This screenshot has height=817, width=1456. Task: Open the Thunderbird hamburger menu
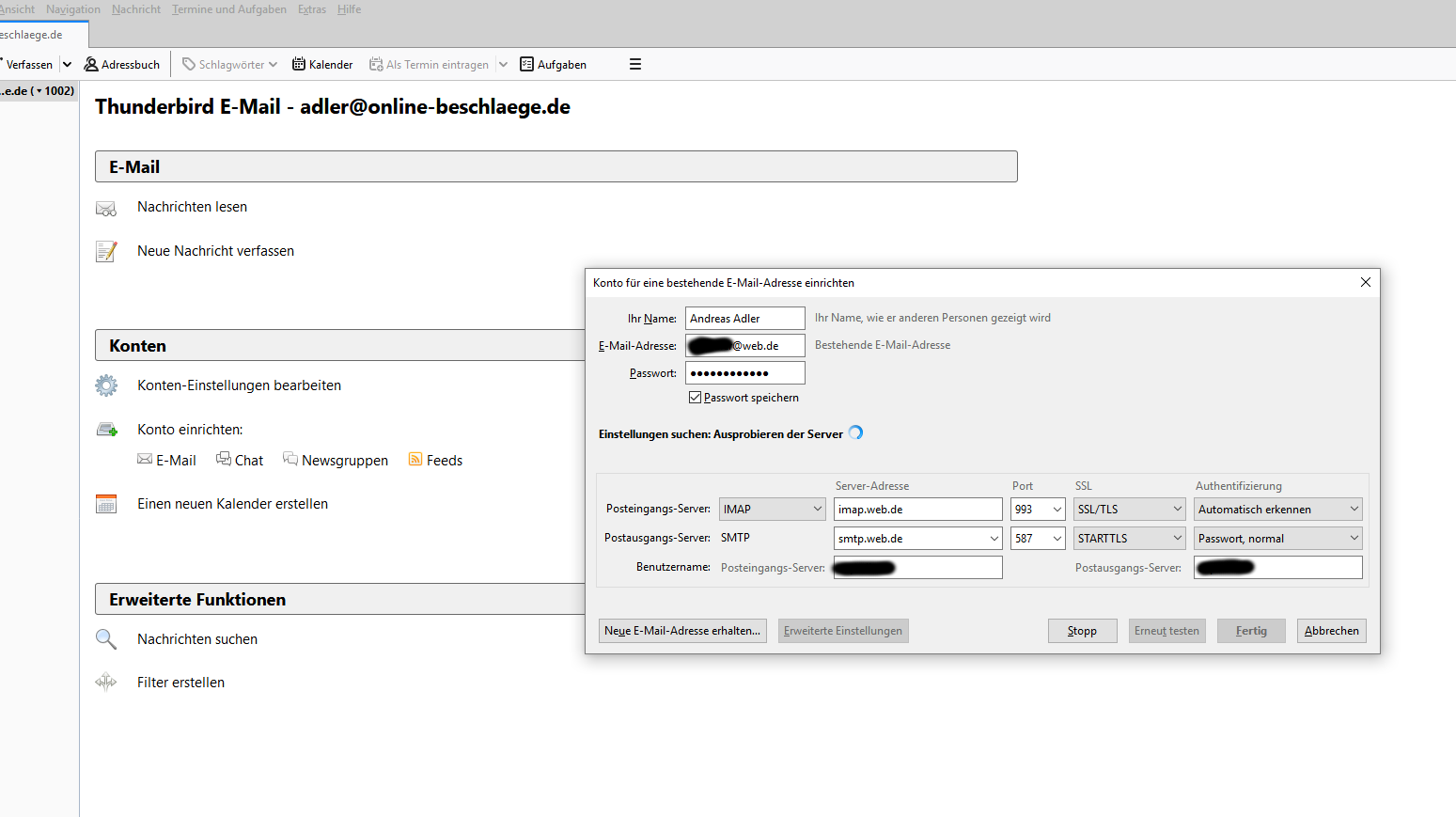635,64
